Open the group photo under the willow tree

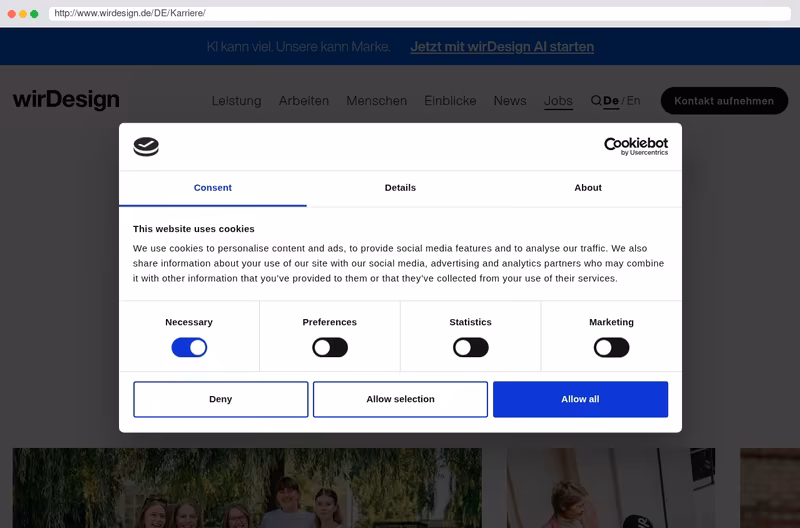point(247,488)
